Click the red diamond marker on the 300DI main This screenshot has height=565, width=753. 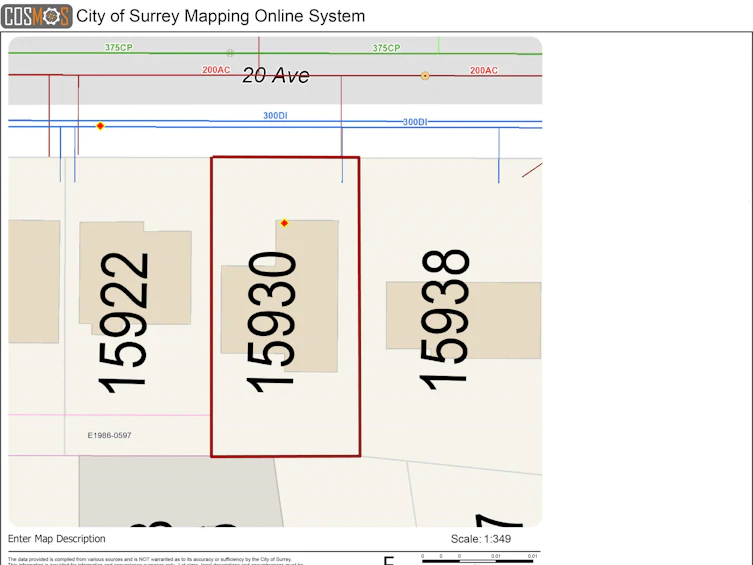click(100, 126)
